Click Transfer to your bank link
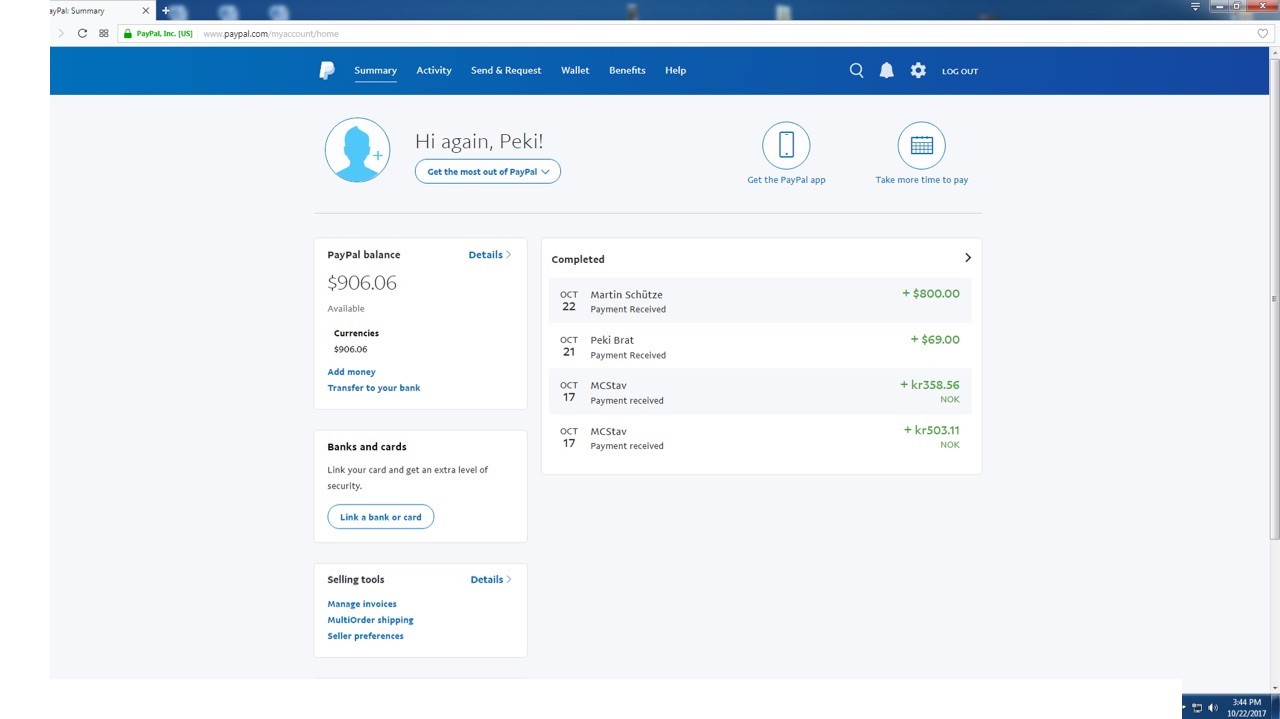This screenshot has height=719, width=1280. click(374, 387)
